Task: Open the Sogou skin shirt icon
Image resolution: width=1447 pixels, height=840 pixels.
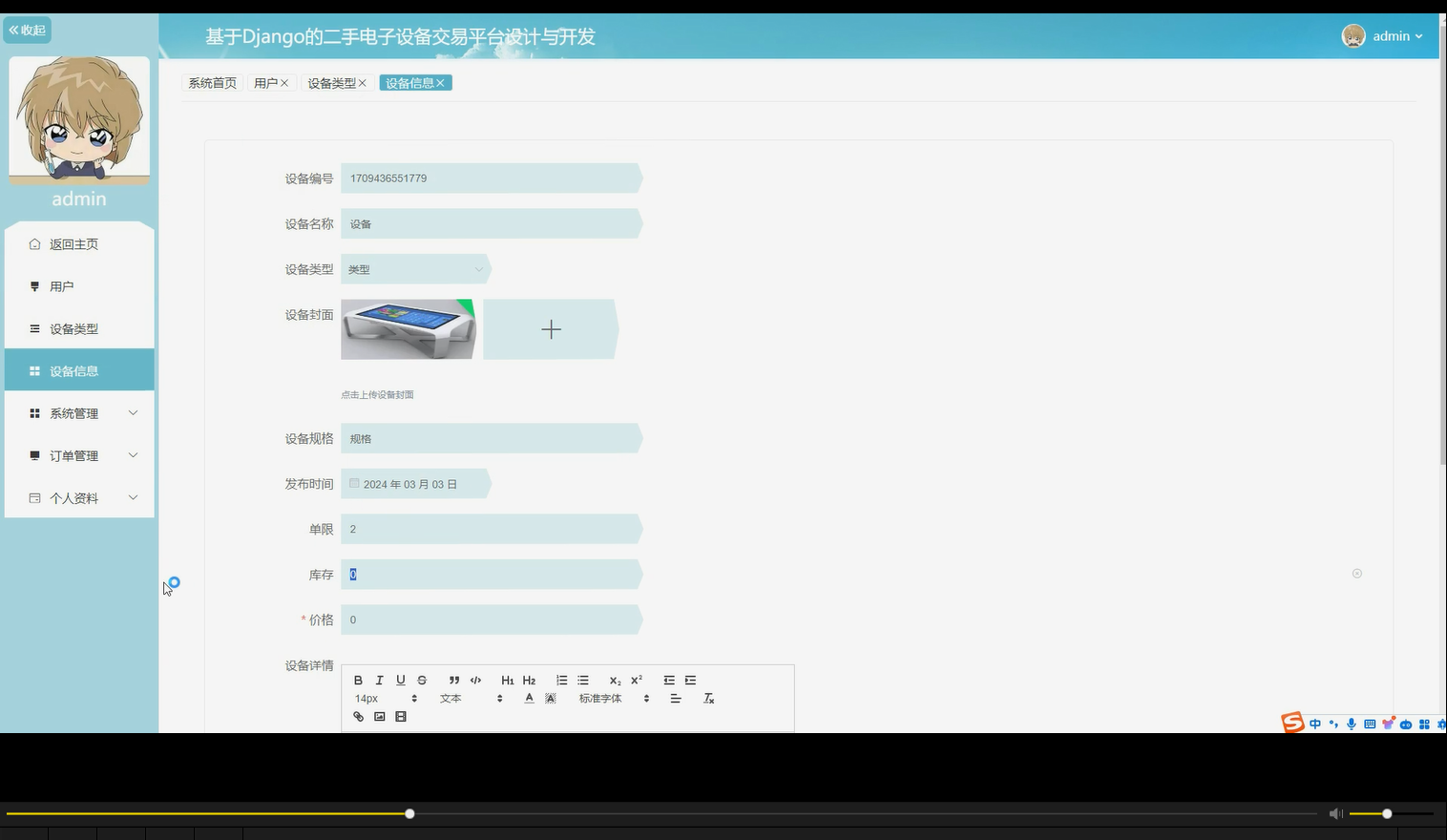Action: (1388, 724)
